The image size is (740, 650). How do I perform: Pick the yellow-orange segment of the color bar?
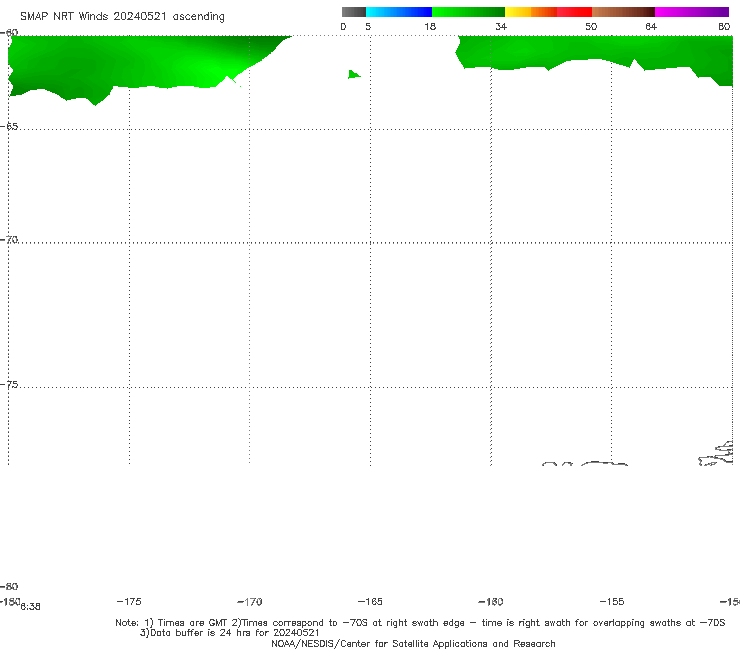[x=531, y=12]
